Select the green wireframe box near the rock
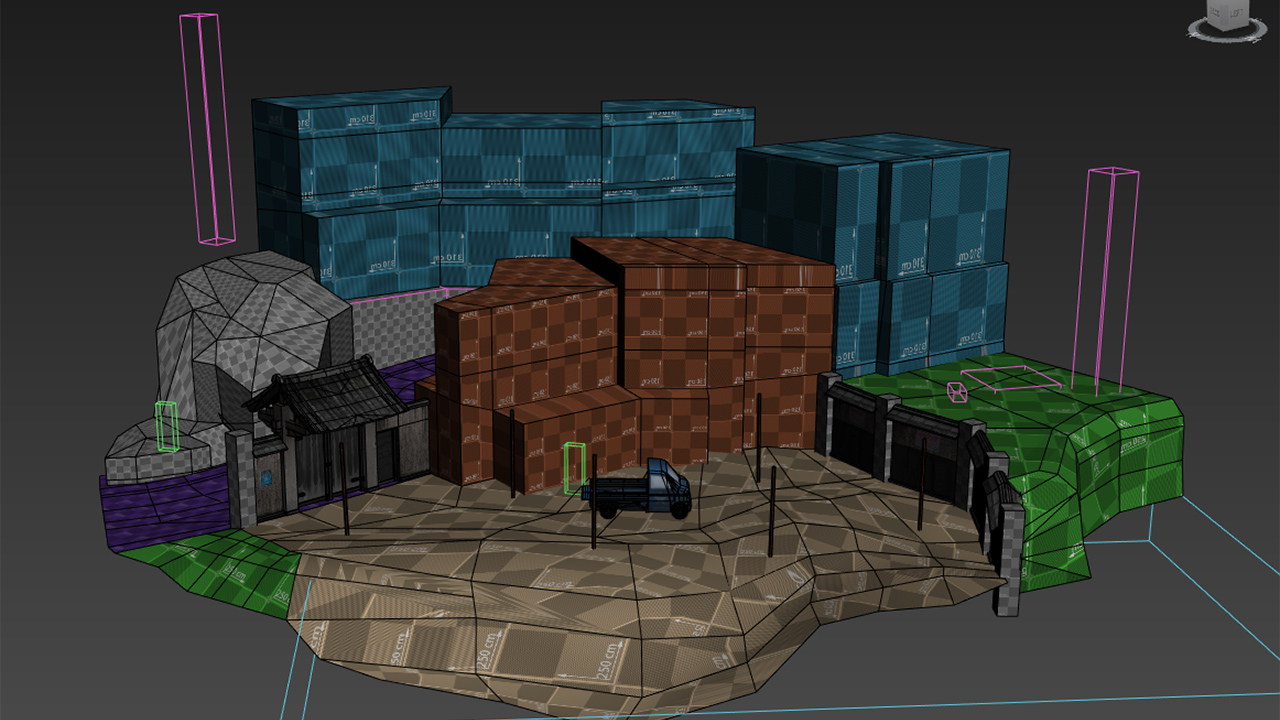Screen dimensions: 1280x720 point(167,426)
